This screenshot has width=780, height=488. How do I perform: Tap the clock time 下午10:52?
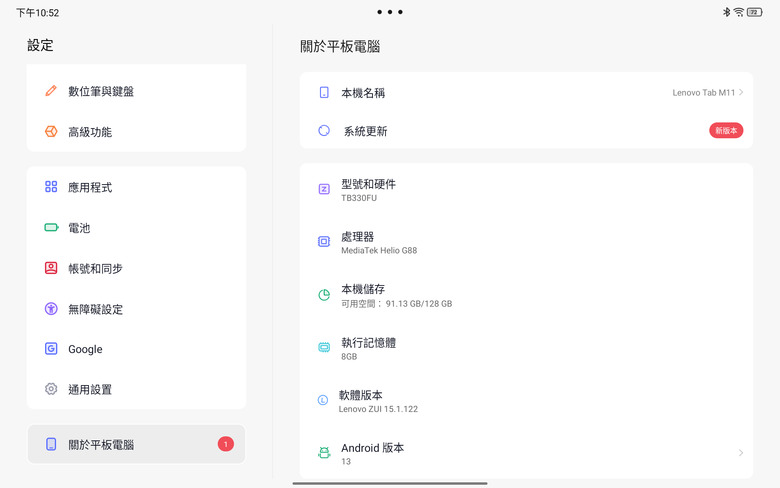point(38,12)
